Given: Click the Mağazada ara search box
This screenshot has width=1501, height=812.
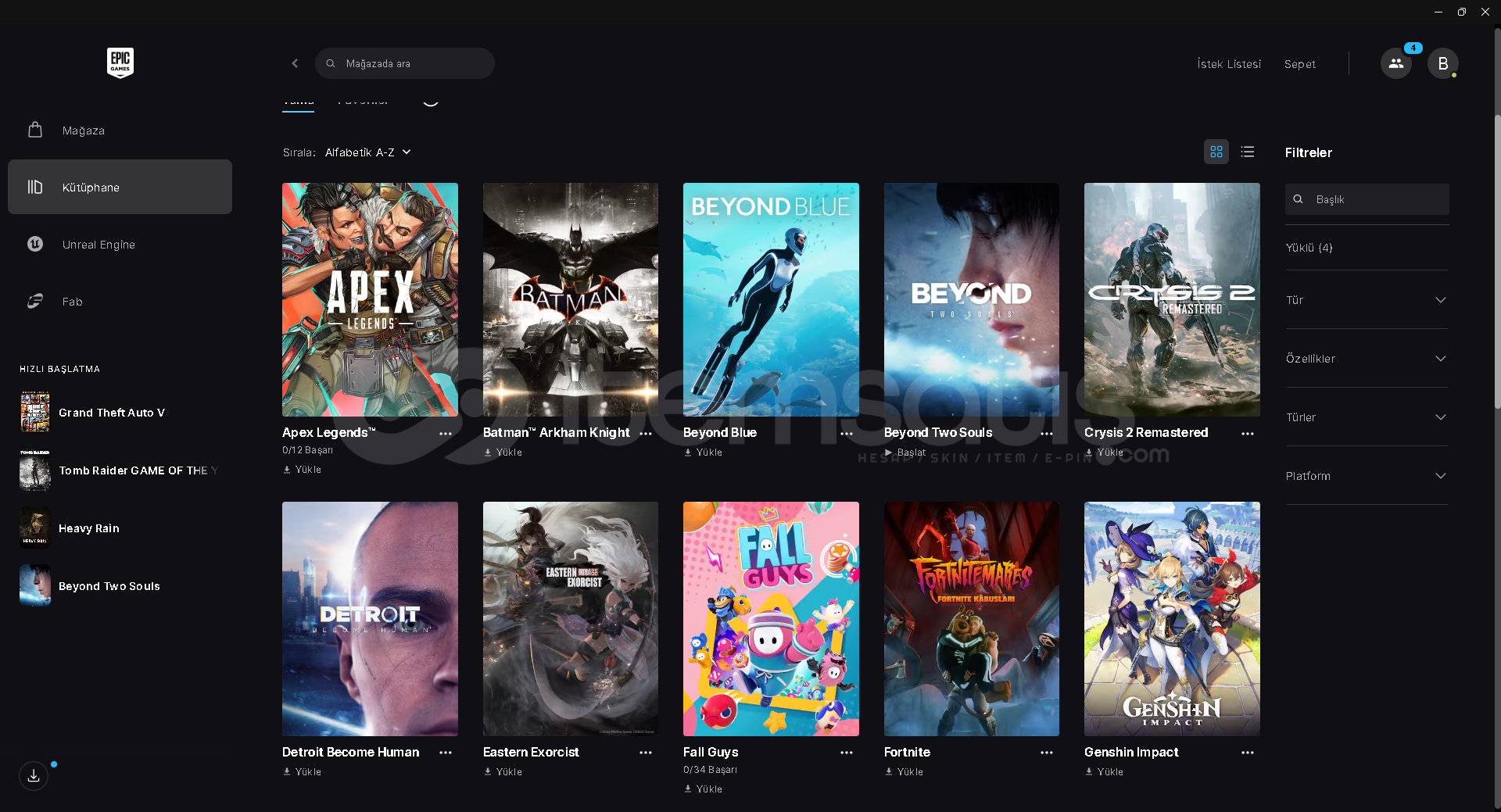Looking at the screenshot, I should pyautogui.click(x=405, y=63).
